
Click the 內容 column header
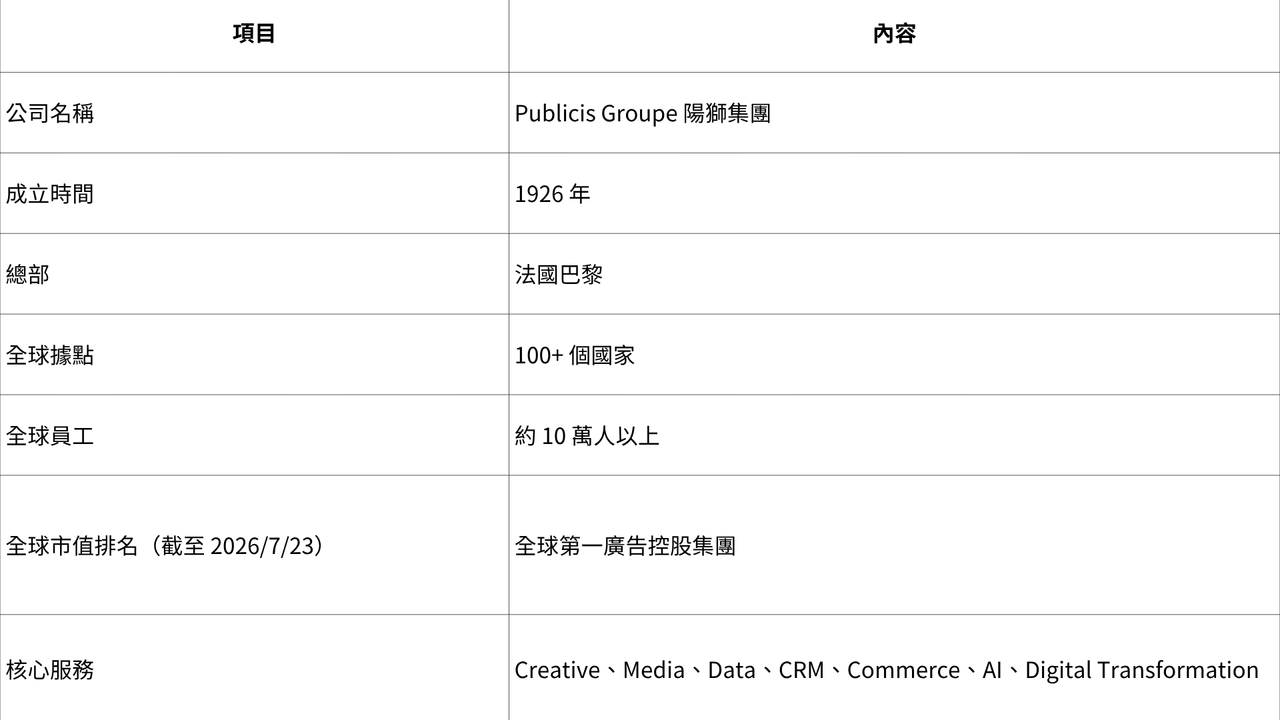point(894,34)
